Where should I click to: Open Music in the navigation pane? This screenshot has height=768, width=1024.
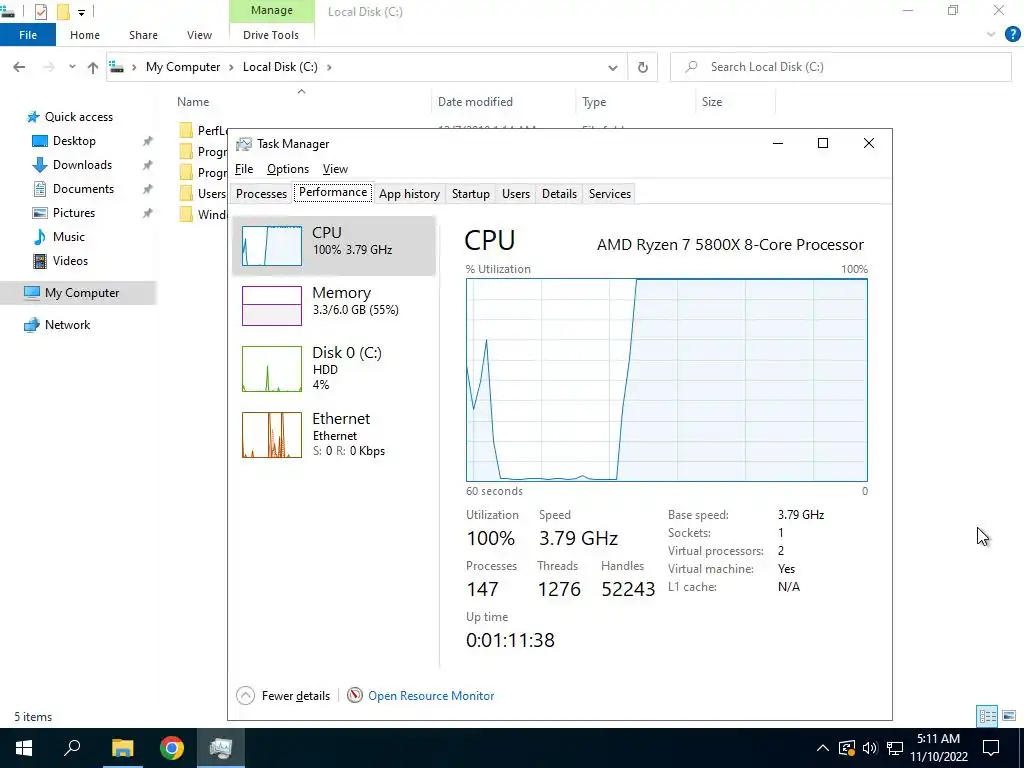(69, 237)
